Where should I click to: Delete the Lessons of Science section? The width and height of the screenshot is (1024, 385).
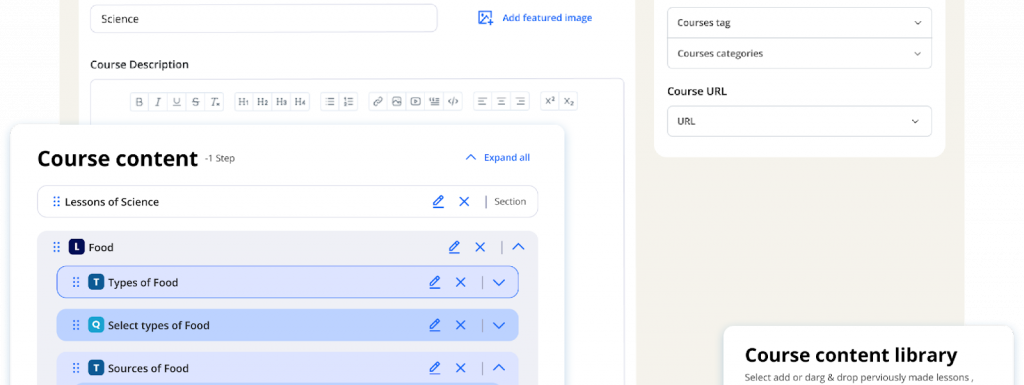(x=464, y=202)
